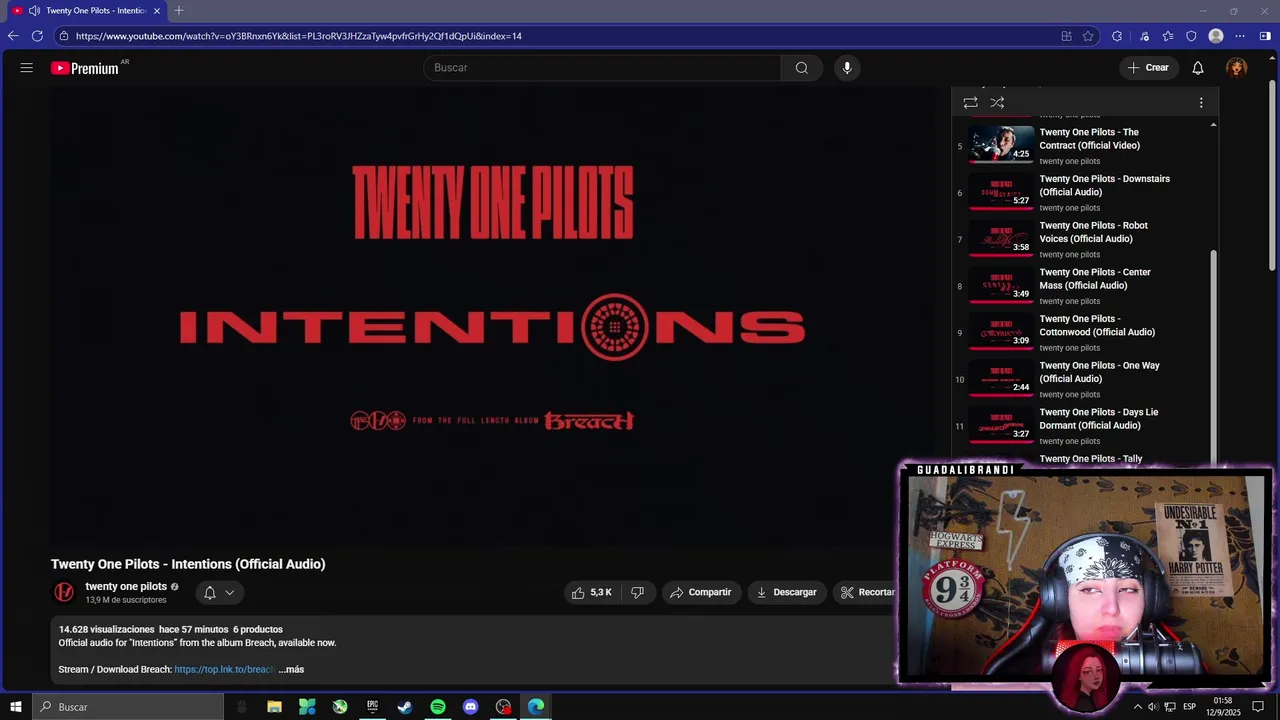Focus the YouTube Buscar search field

(602, 68)
